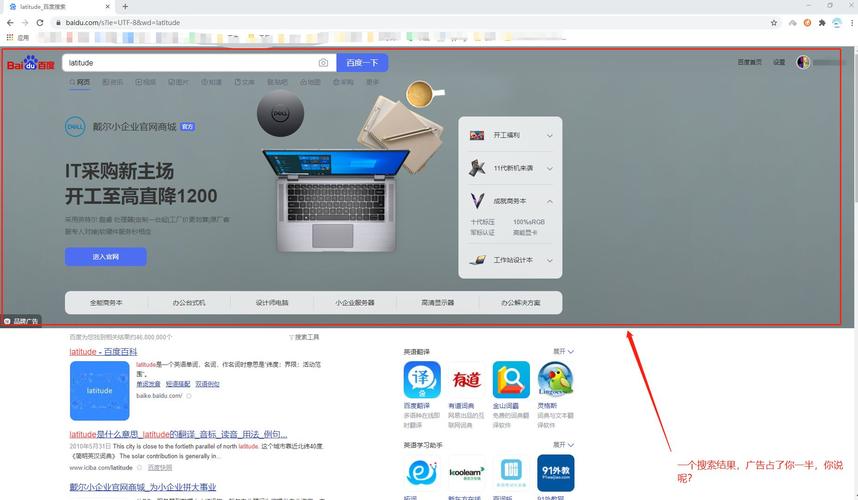Open the 金山词霸 app icon

click(x=511, y=380)
